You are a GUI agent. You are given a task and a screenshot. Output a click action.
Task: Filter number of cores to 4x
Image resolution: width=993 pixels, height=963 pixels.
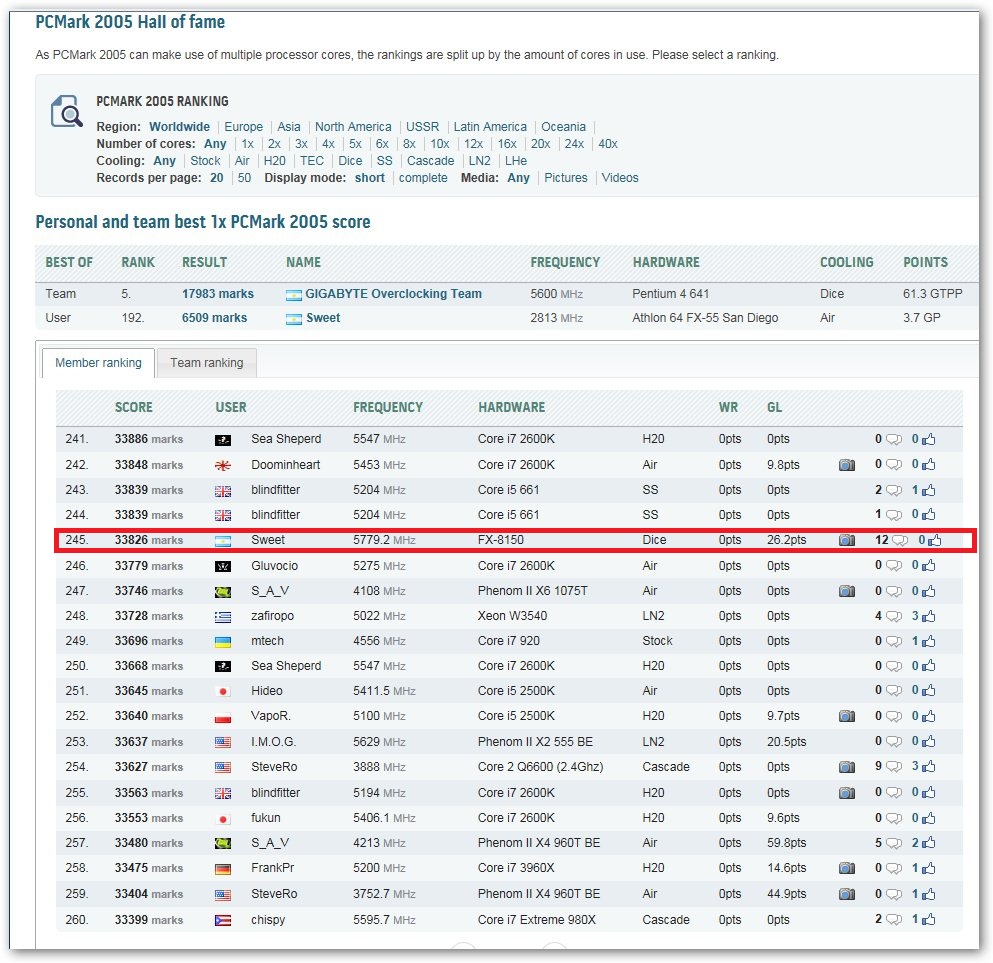click(328, 144)
